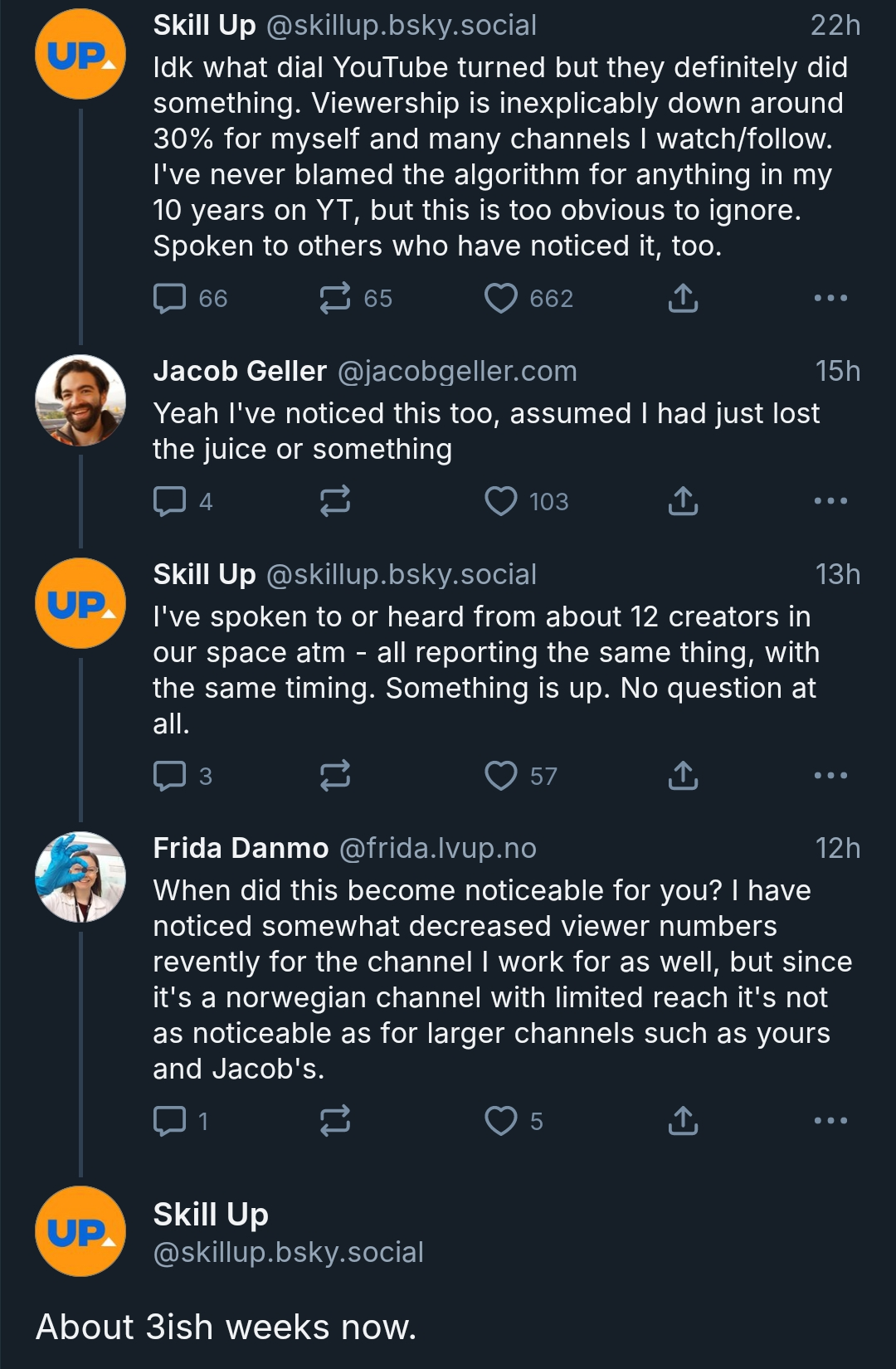Open more options on Frida Danmo's post
This screenshot has width=896, height=1369.
(x=830, y=1121)
